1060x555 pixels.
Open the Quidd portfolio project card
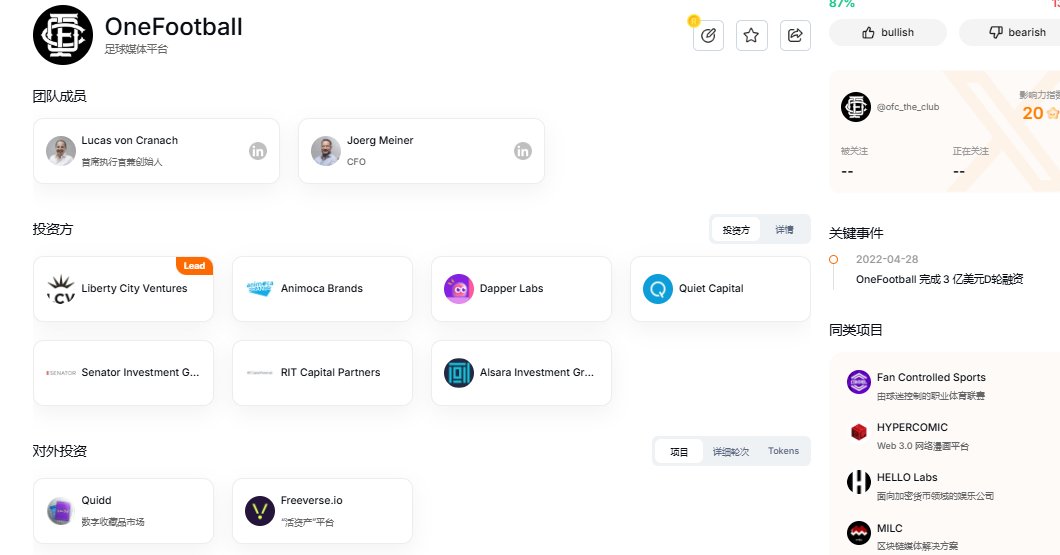[123, 511]
